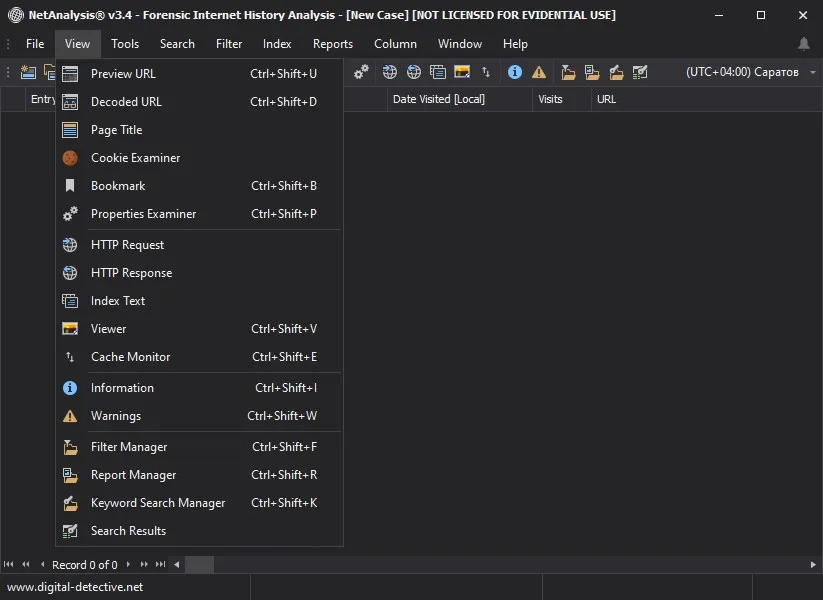Click the toolbar Information icon

point(515,72)
